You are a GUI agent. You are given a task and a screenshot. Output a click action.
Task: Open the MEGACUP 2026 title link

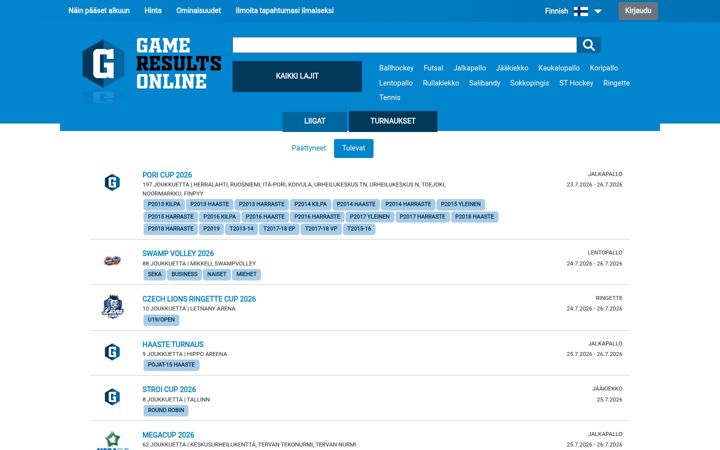pyautogui.click(x=168, y=435)
